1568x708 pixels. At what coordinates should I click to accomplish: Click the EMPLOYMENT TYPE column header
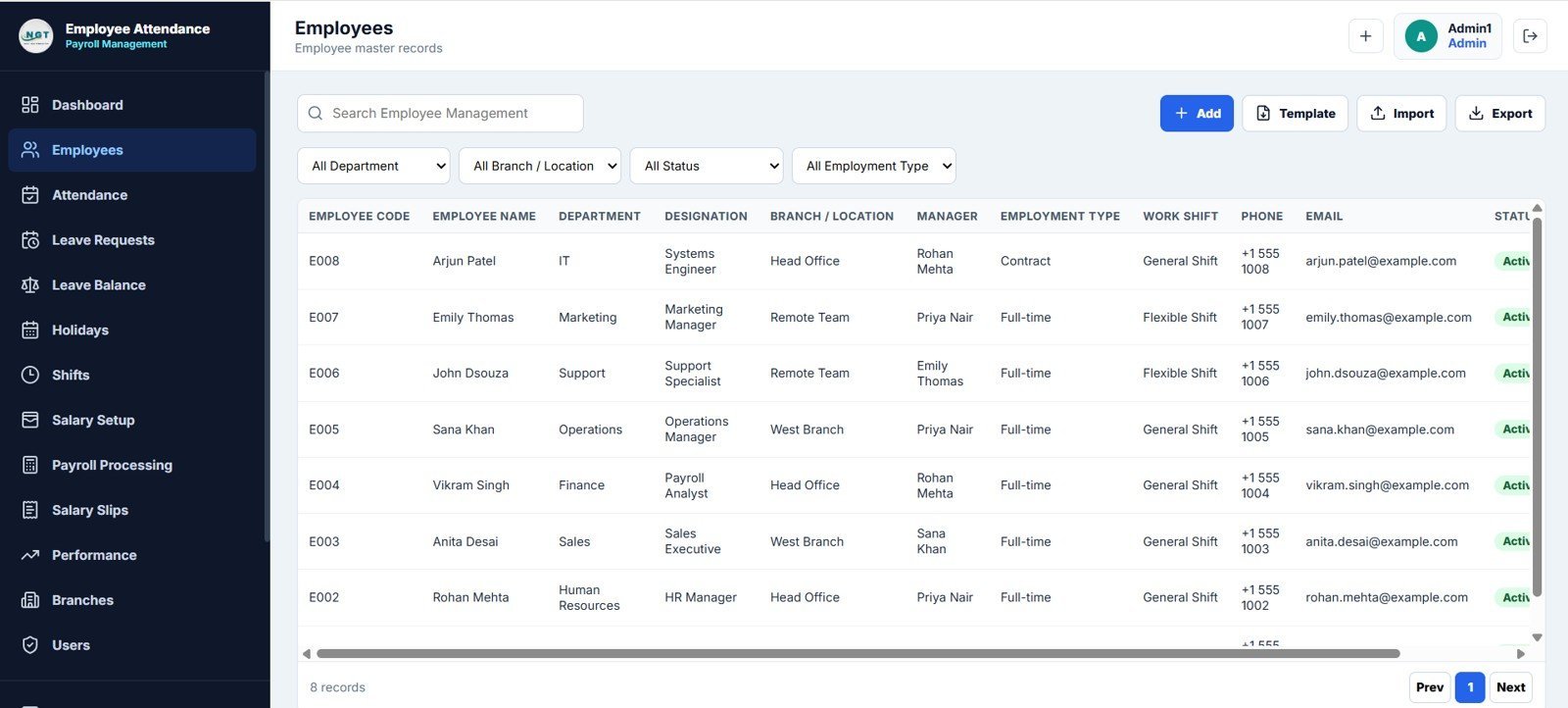click(x=1060, y=217)
